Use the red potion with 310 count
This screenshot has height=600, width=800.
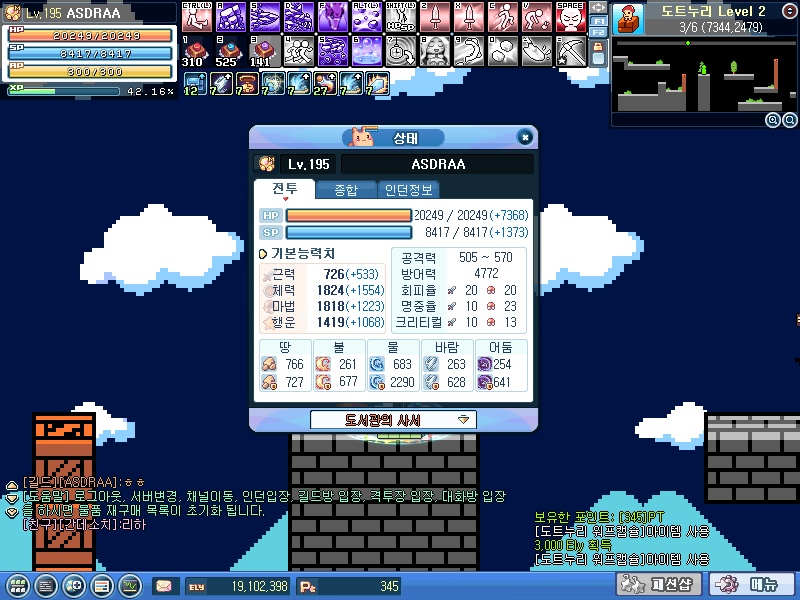197,52
